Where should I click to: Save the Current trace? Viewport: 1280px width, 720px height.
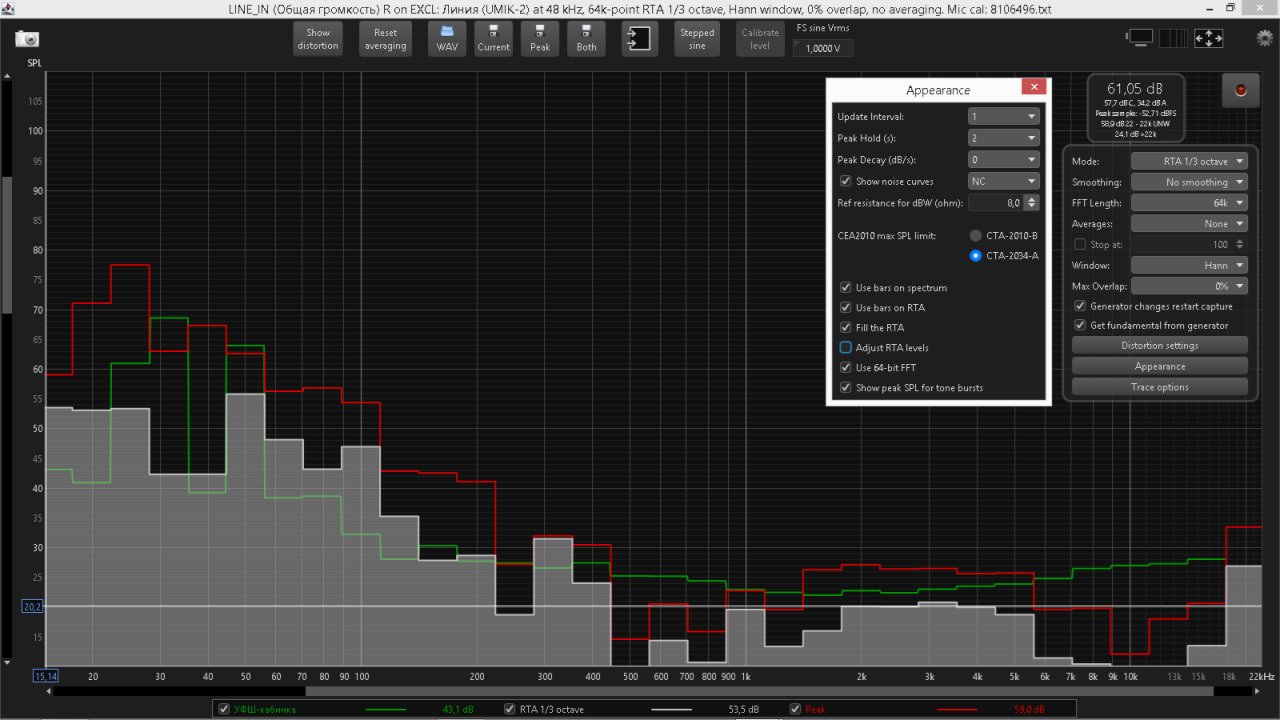click(493, 39)
